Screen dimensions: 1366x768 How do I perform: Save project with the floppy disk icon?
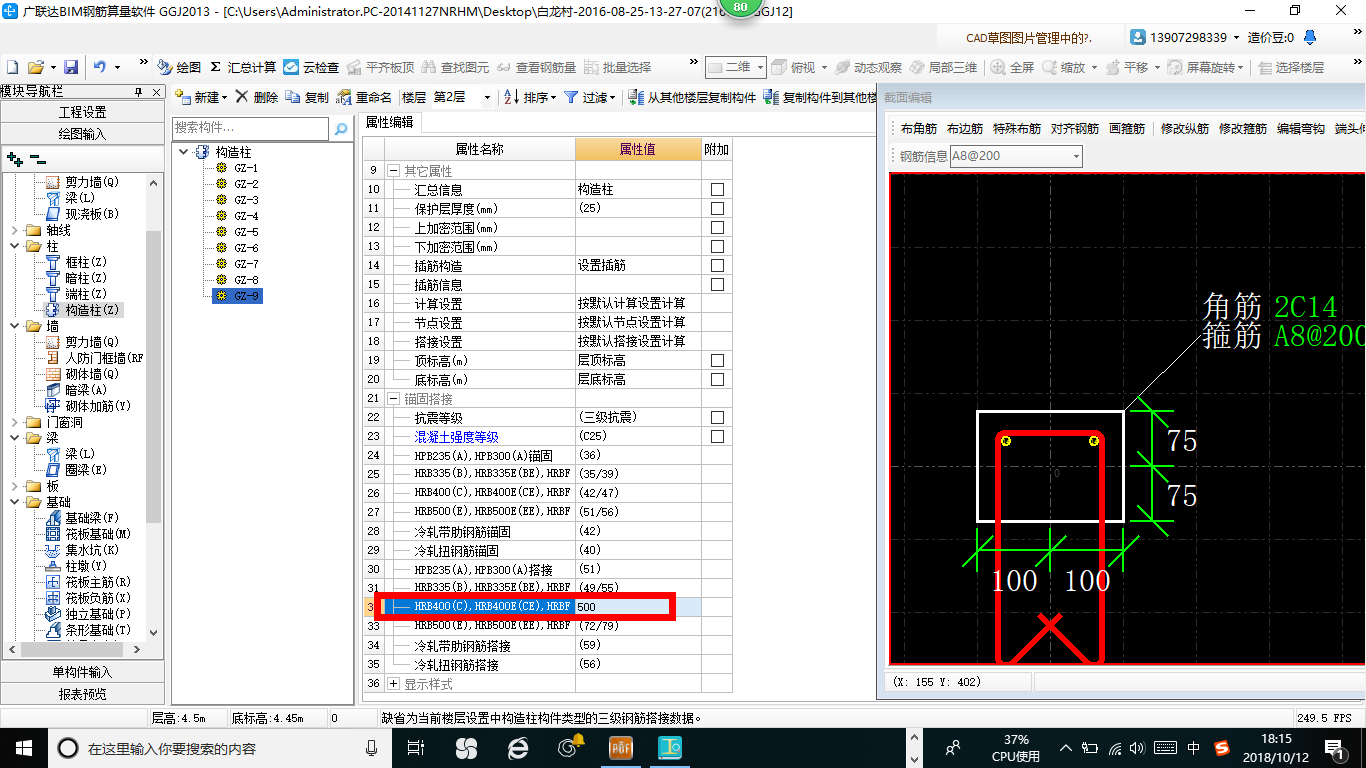coord(71,67)
